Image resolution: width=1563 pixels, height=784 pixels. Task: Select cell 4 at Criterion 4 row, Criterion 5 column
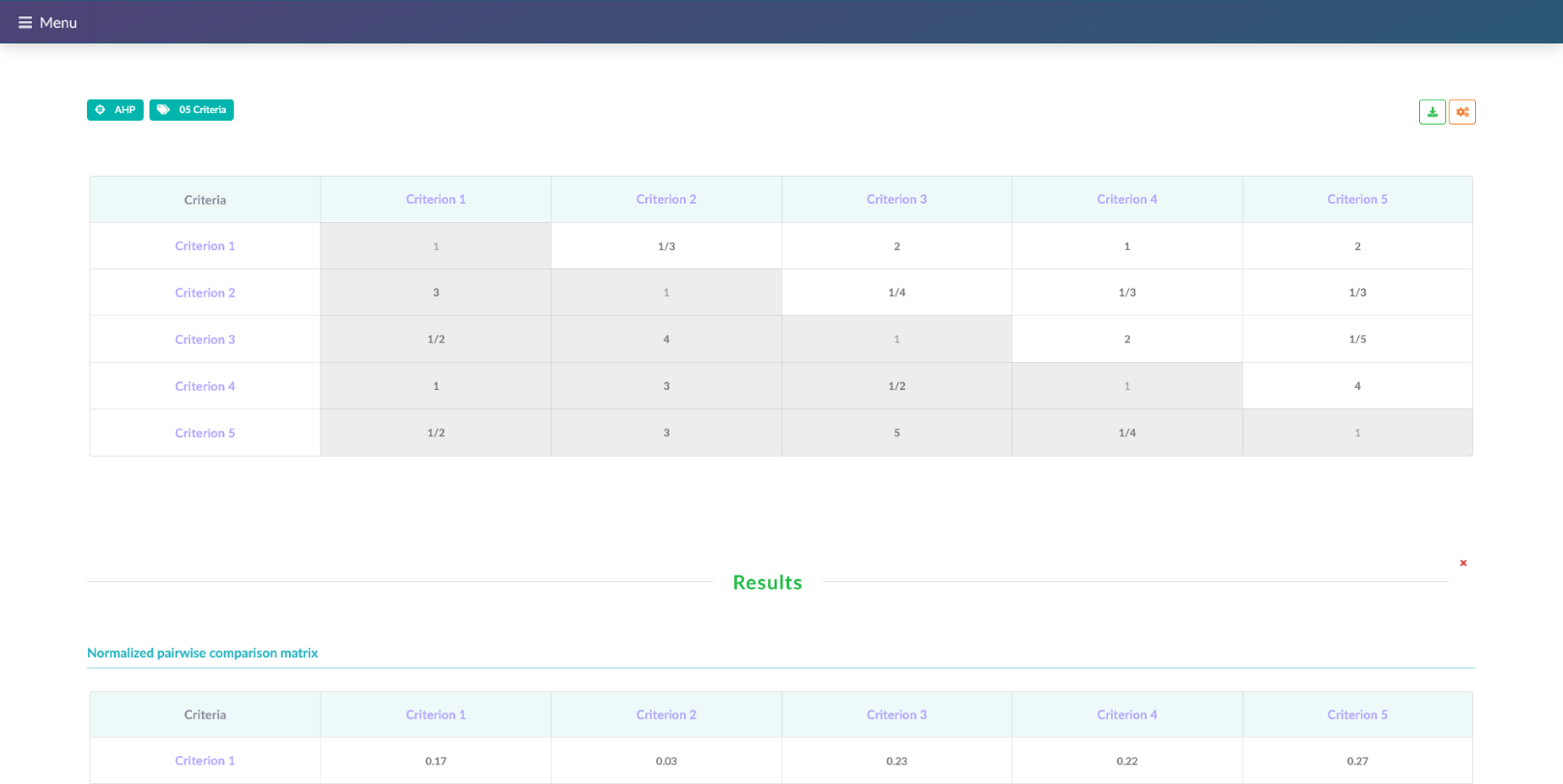pyautogui.click(x=1357, y=386)
